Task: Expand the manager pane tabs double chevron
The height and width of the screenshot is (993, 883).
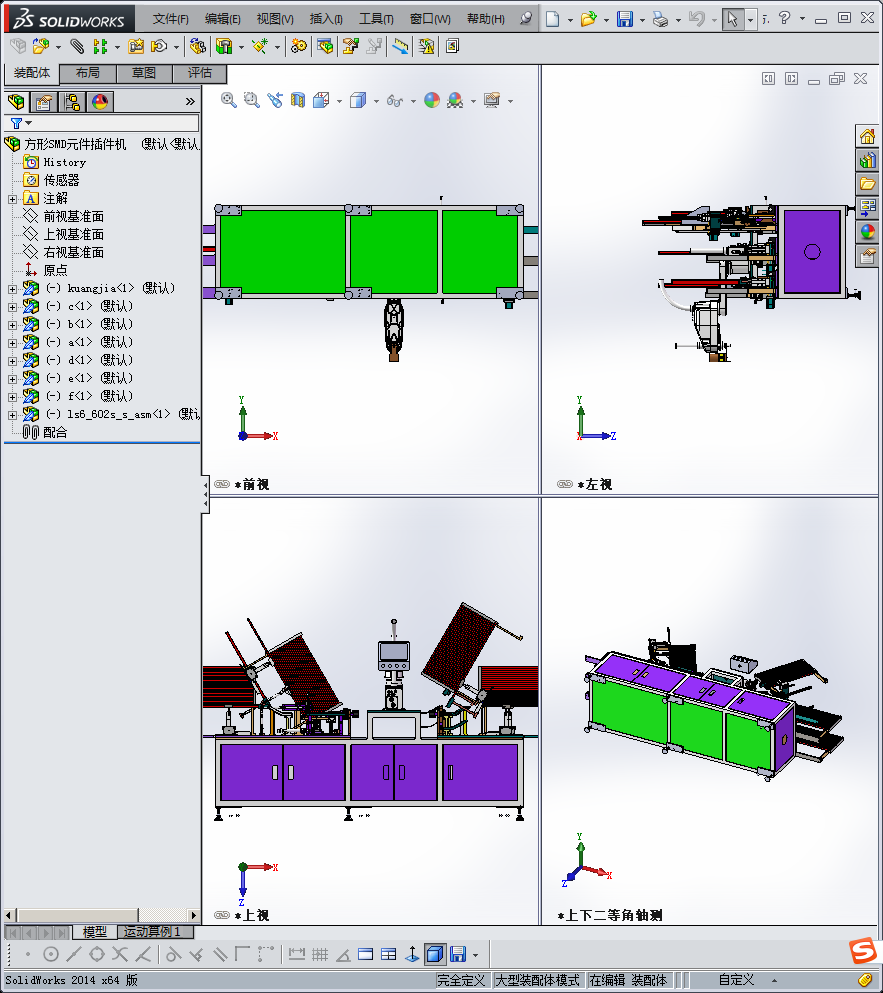Action: (190, 101)
